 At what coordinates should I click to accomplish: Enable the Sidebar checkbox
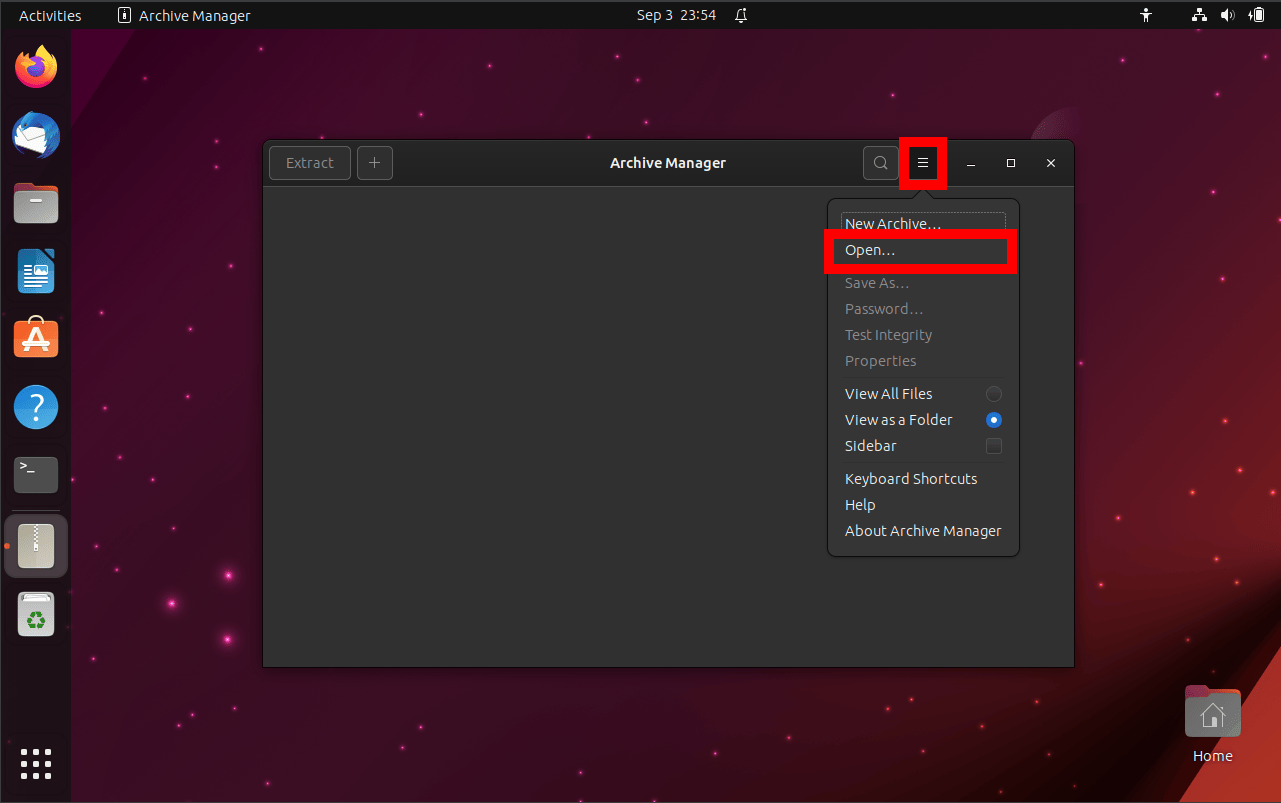tap(993, 445)
